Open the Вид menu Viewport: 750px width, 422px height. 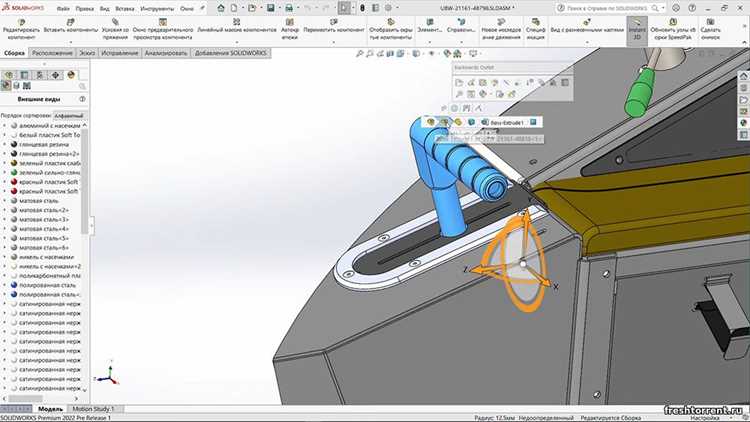coord(104,9)
